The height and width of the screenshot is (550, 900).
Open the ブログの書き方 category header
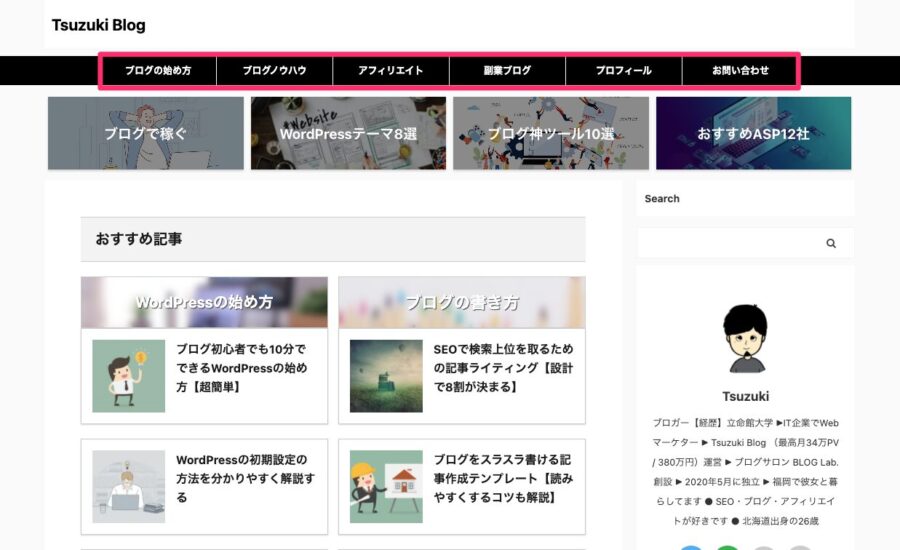click(462, 303)
